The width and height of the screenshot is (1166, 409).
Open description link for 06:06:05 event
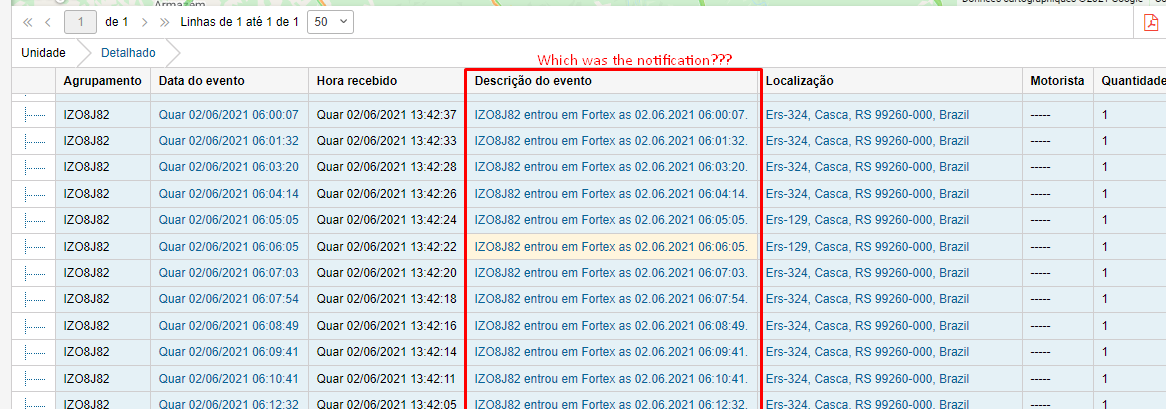point(610,246)
